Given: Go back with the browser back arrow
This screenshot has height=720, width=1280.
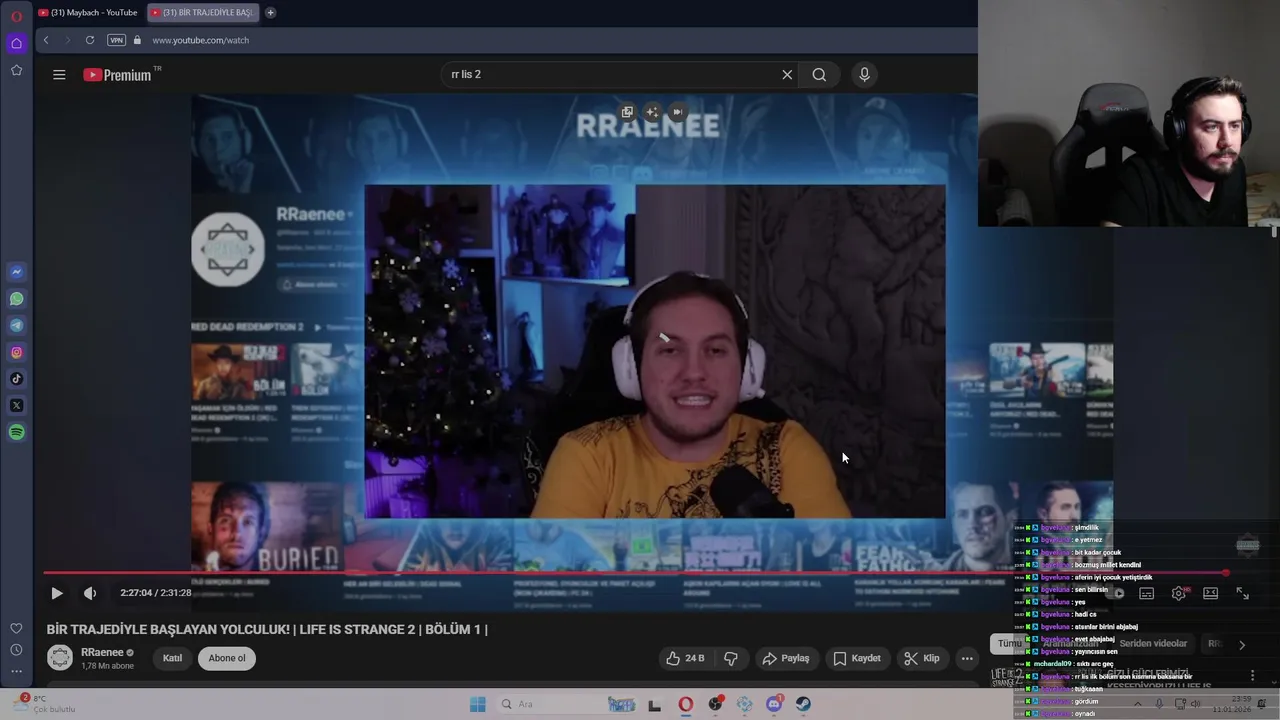Looking at the screenshot, I should (46, 40).
